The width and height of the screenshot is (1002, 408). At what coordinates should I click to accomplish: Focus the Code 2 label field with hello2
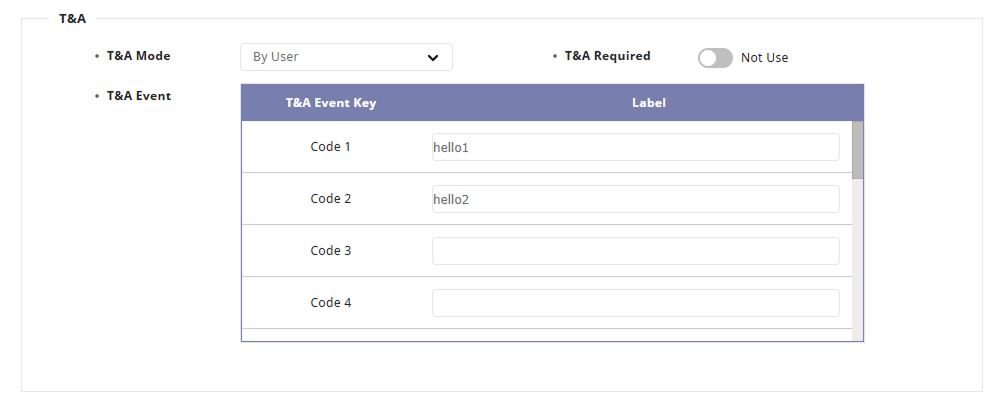(635, 199)
